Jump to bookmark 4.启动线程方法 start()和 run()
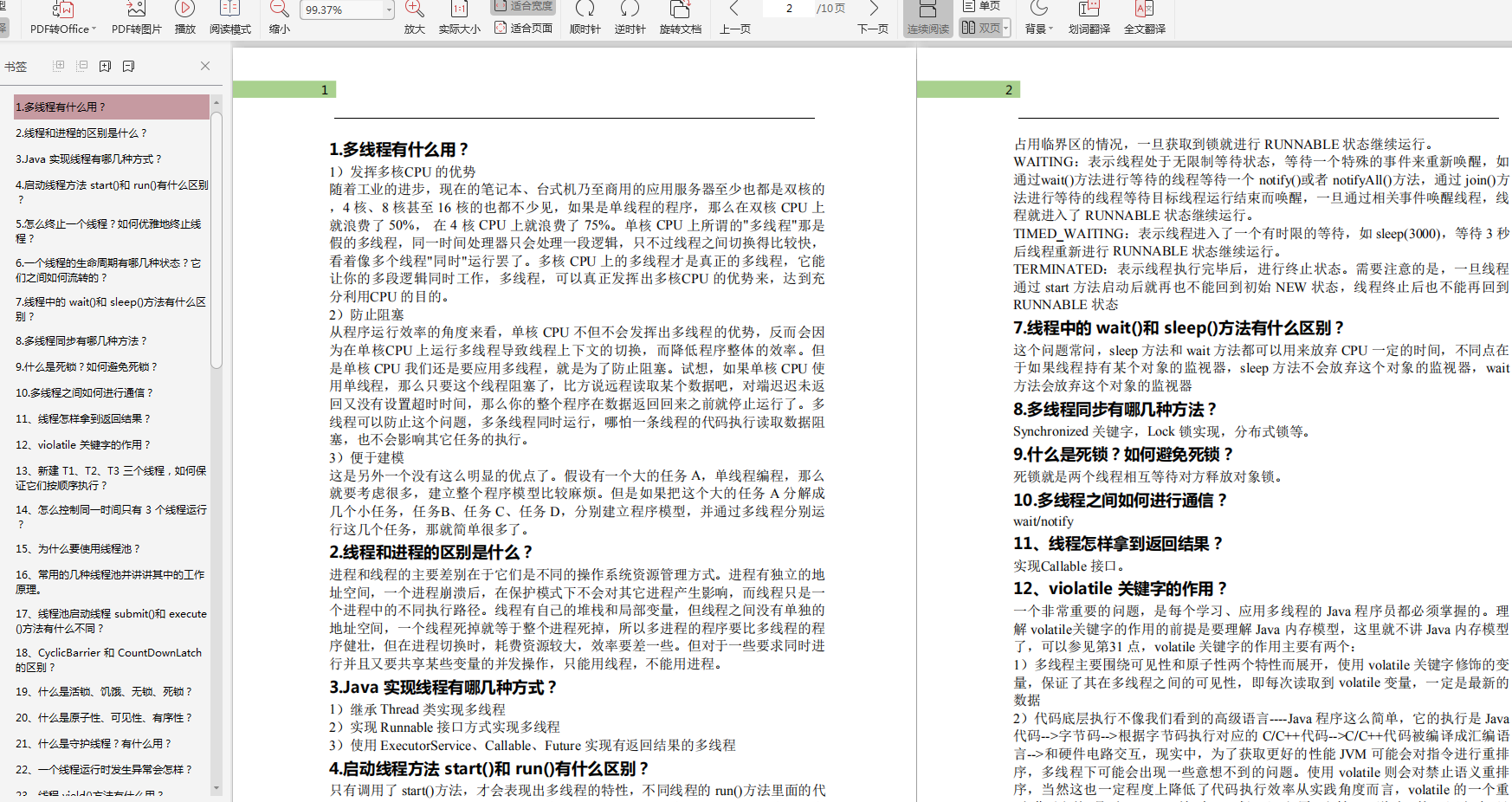The height and width of the screenshot is (802, 1512). 112,191
